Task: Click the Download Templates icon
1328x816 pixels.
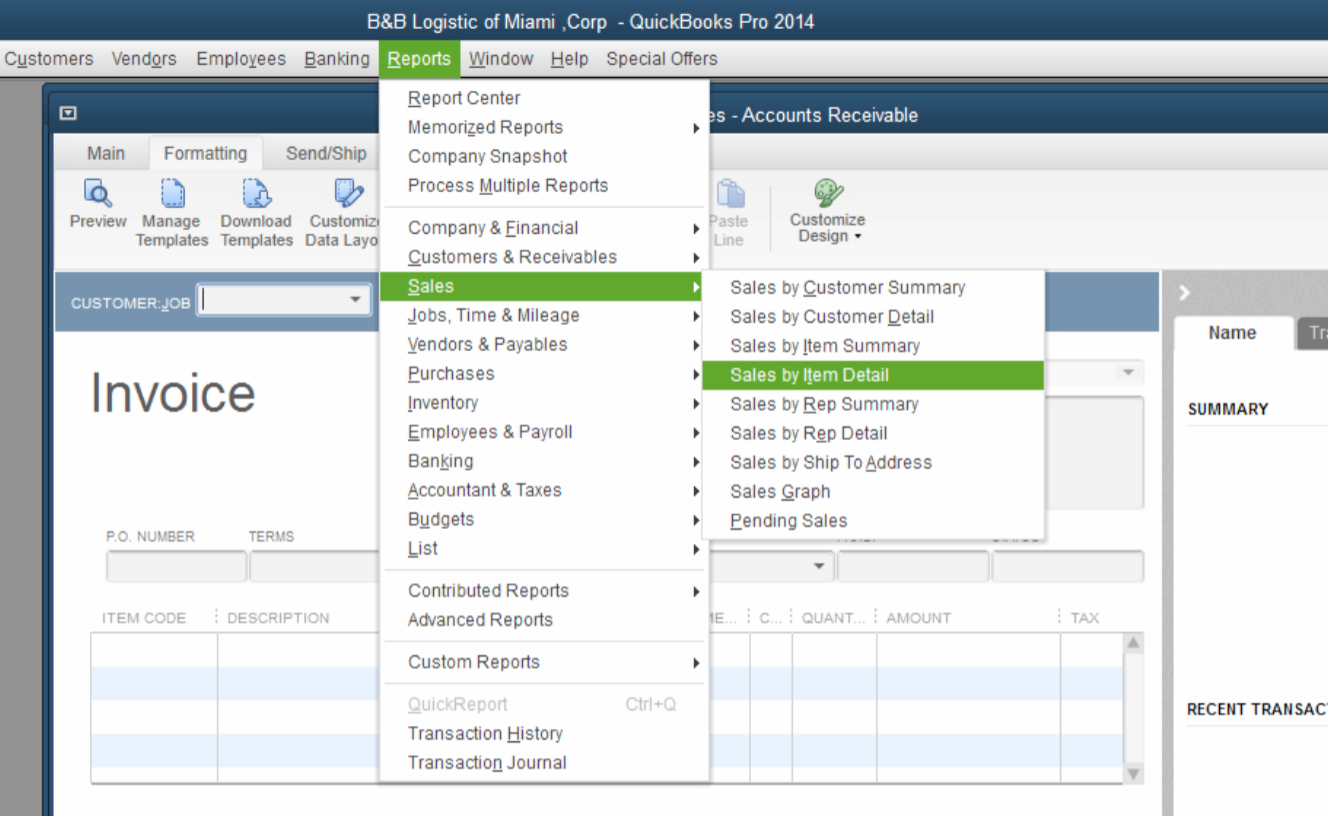Action: (256, 194)
